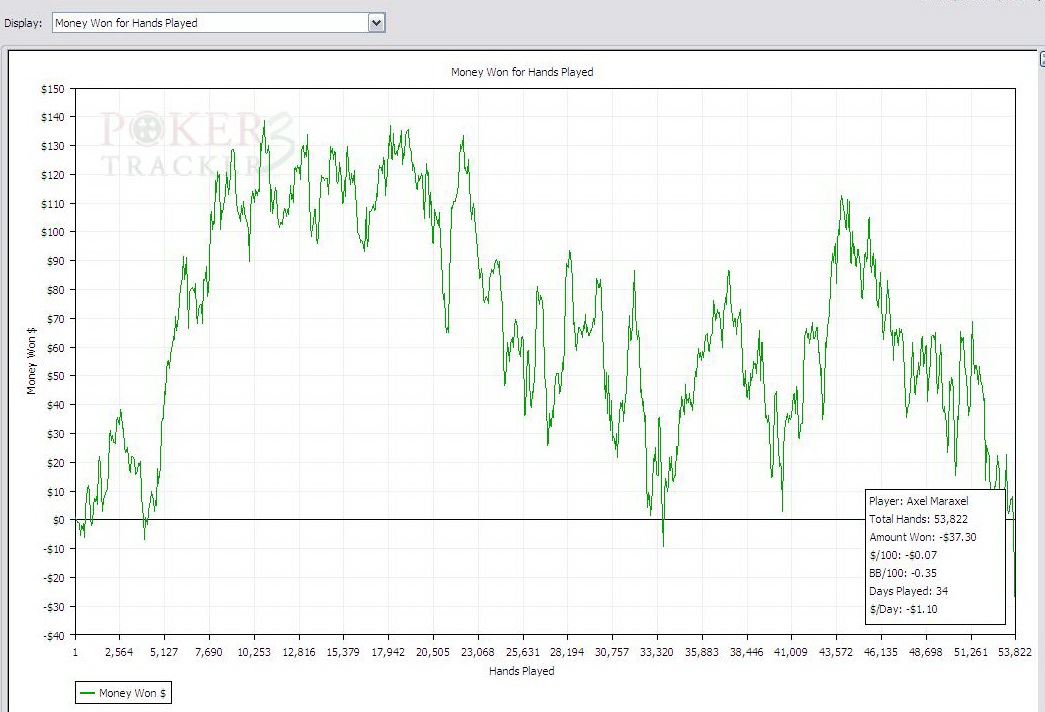The height and width of the screenshot is (712, 1045).
Task: Click the 53,822 tick label on the x-axis
Action: tap(1014, 652)
